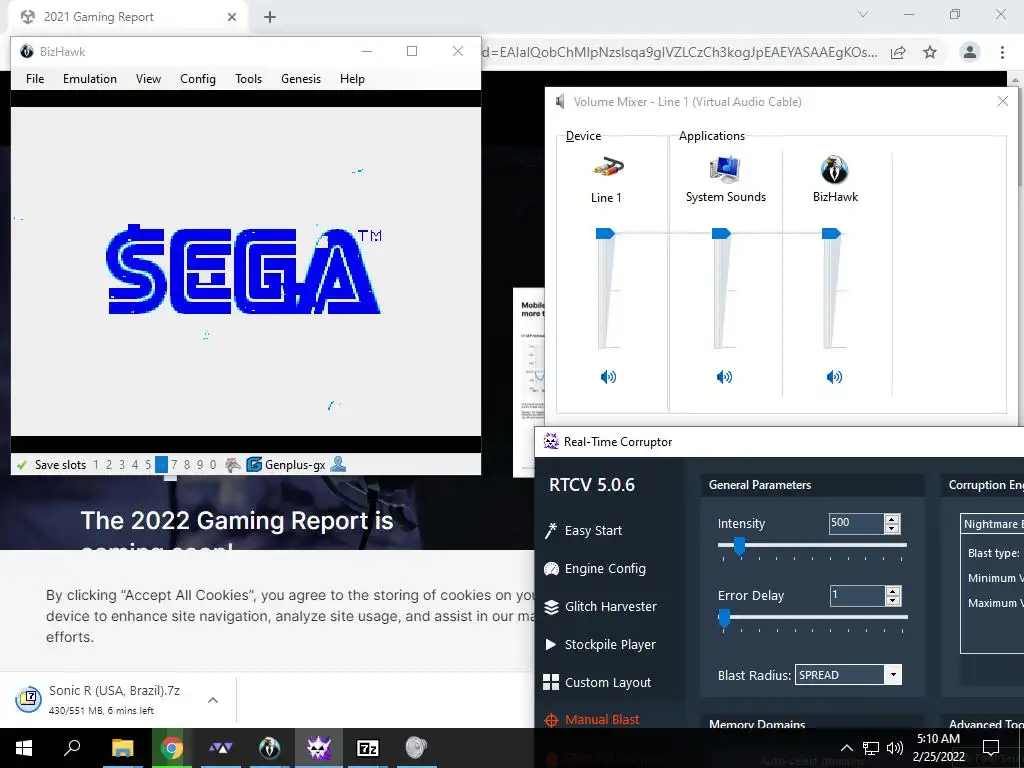1024x768 pixels.
Task: Mute the Line 1 device in Volume Mixer
Action: pyautogui.click(x=608, y=377)
